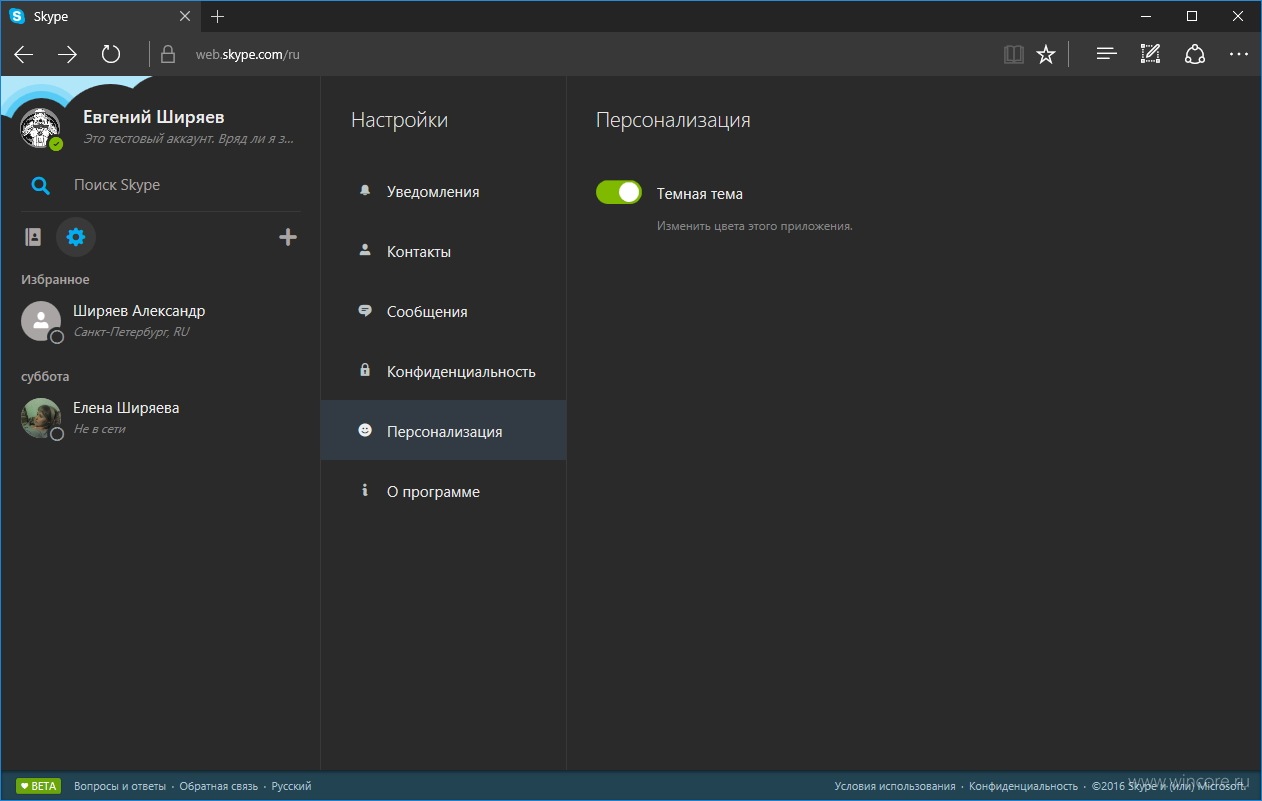Click the info icon beside О программе
The width and height of the screenshot is (1262, 801).
coord(365,490)
